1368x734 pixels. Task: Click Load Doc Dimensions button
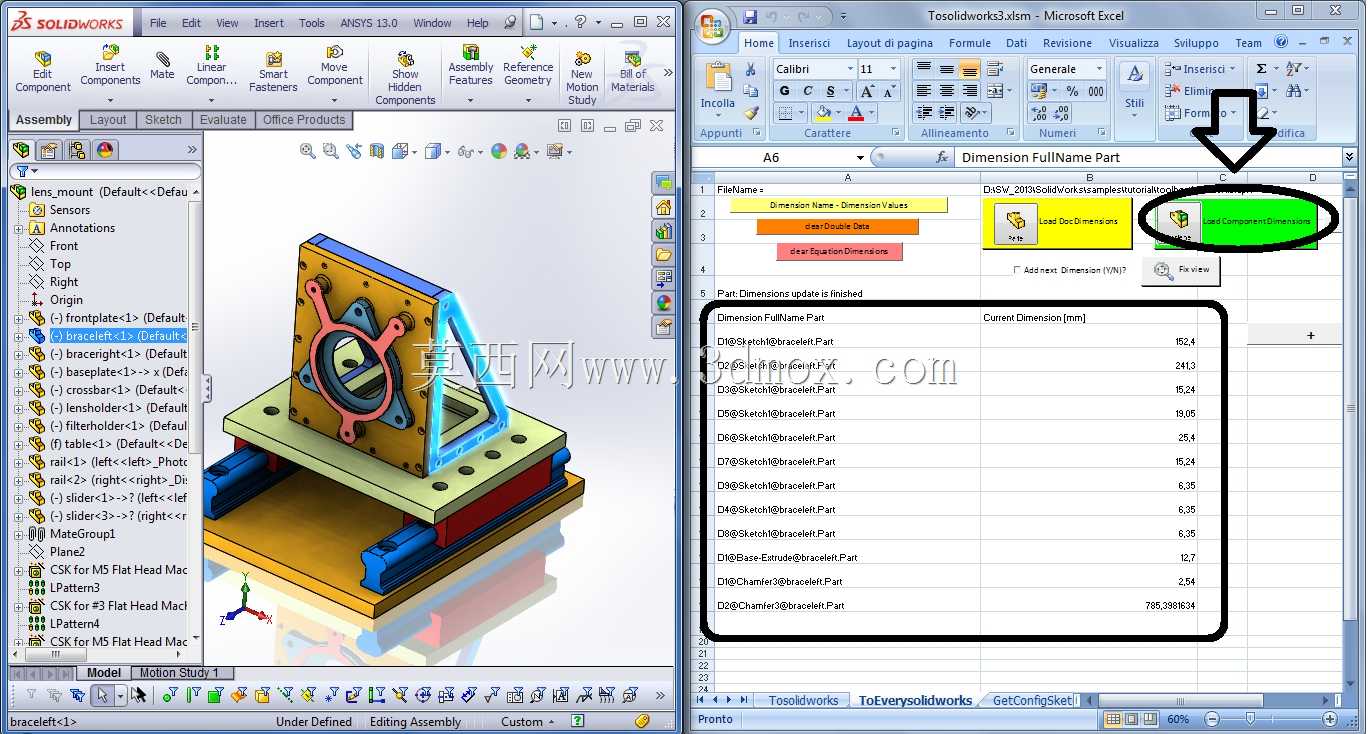pyautogui.click(x=1056, y=221)
